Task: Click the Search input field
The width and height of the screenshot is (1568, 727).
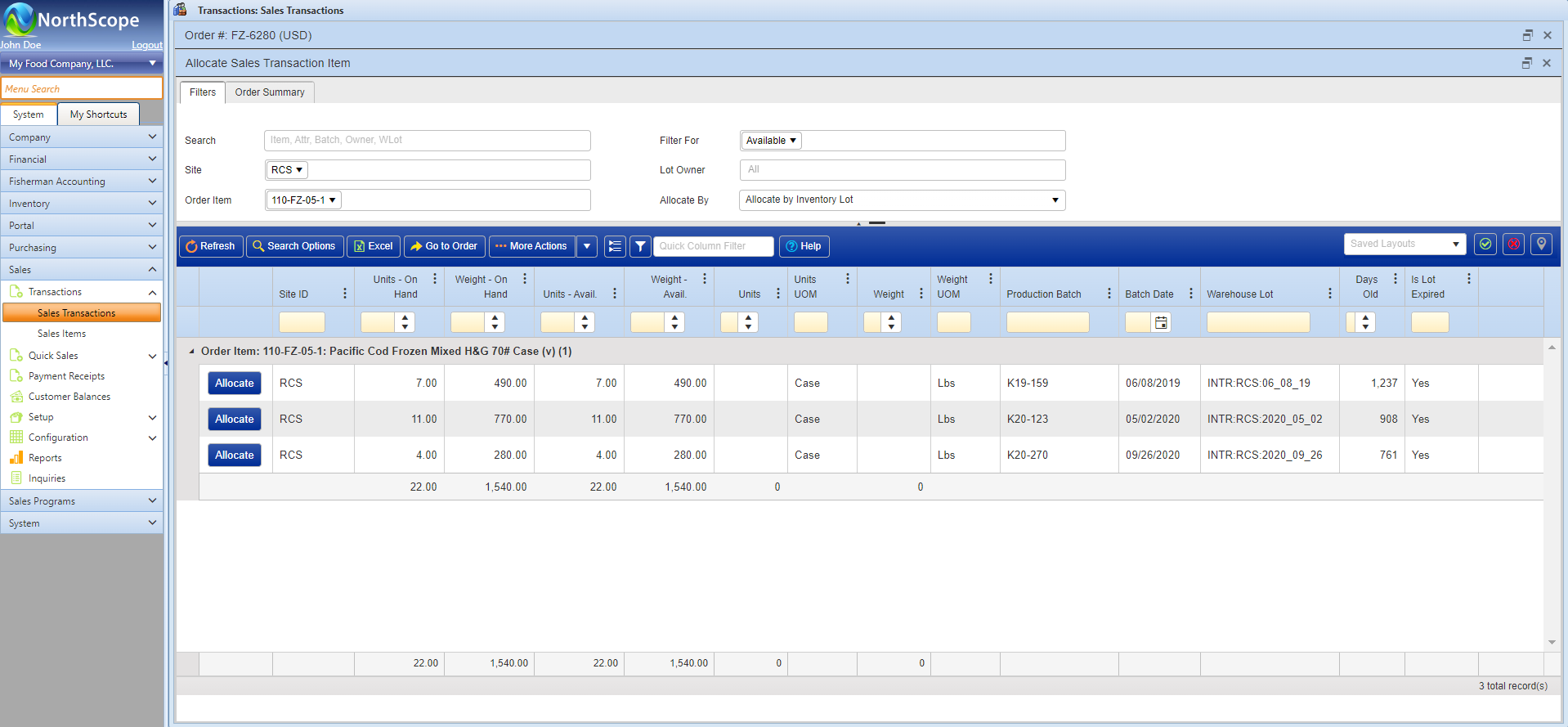Action: pyautogui.click(x=427, y=141)
